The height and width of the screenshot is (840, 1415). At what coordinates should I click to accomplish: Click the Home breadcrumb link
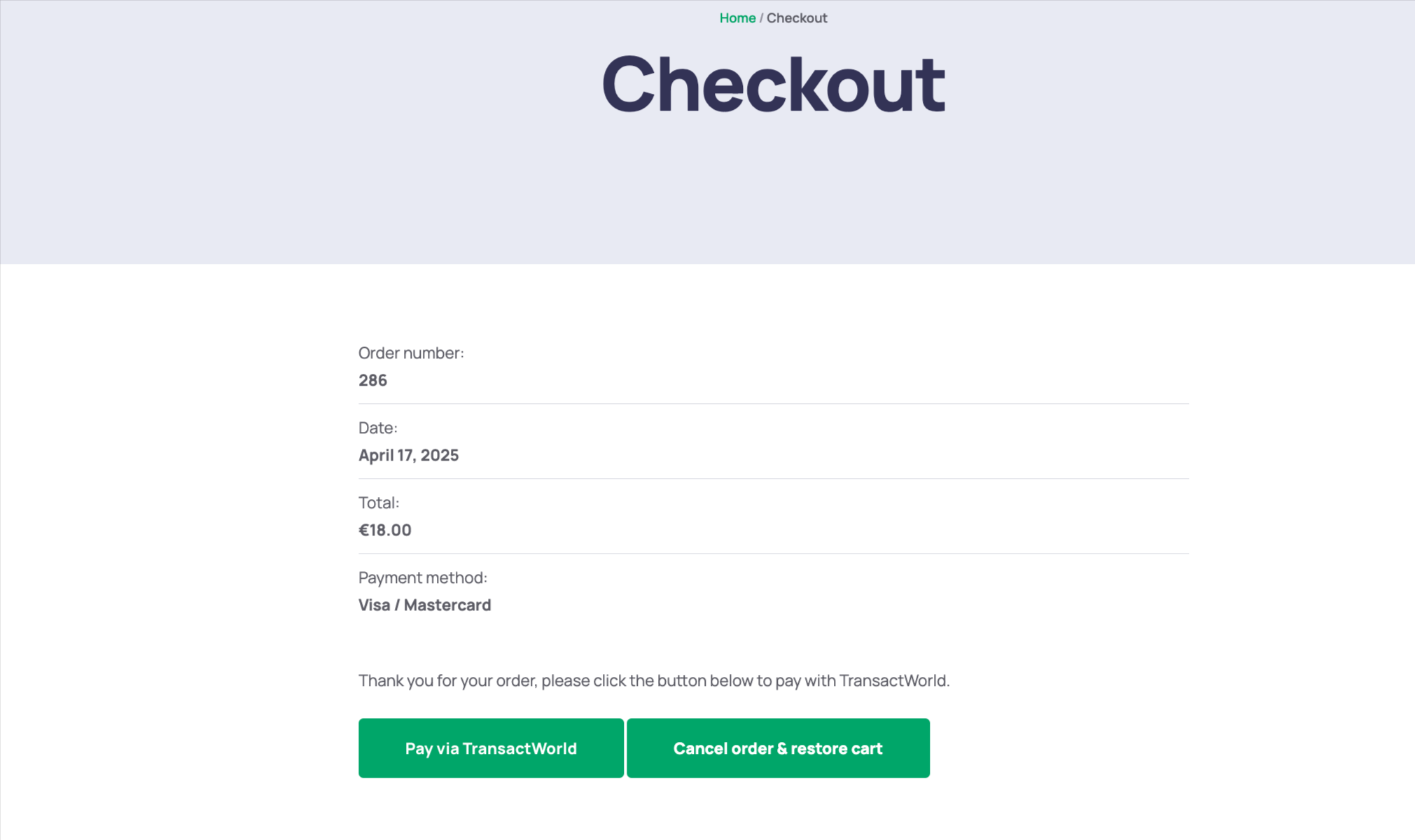tap(737, 18)
